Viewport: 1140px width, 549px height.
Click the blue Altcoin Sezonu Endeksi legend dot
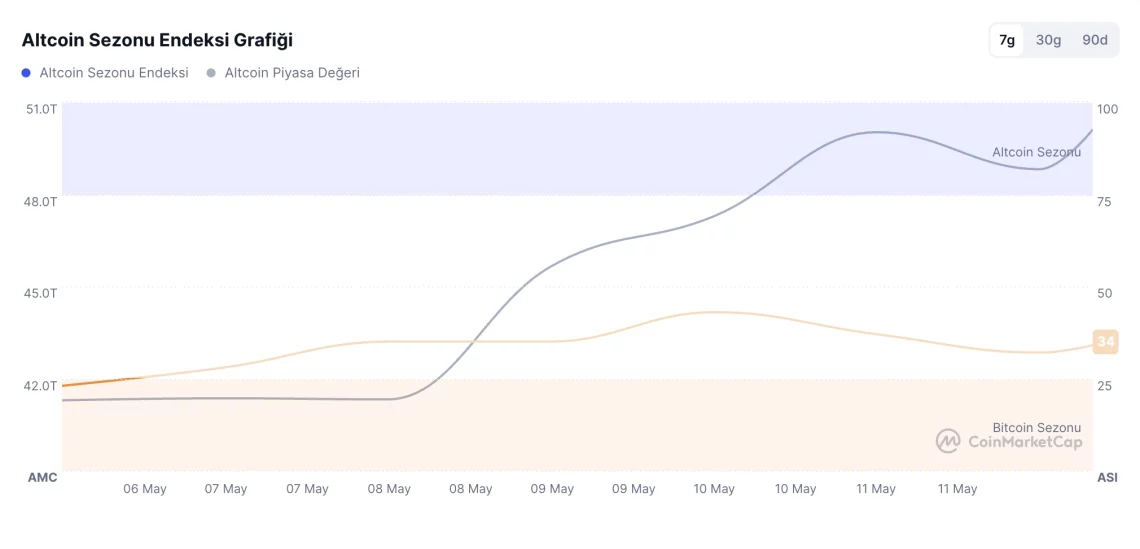[x=26, y=73]
